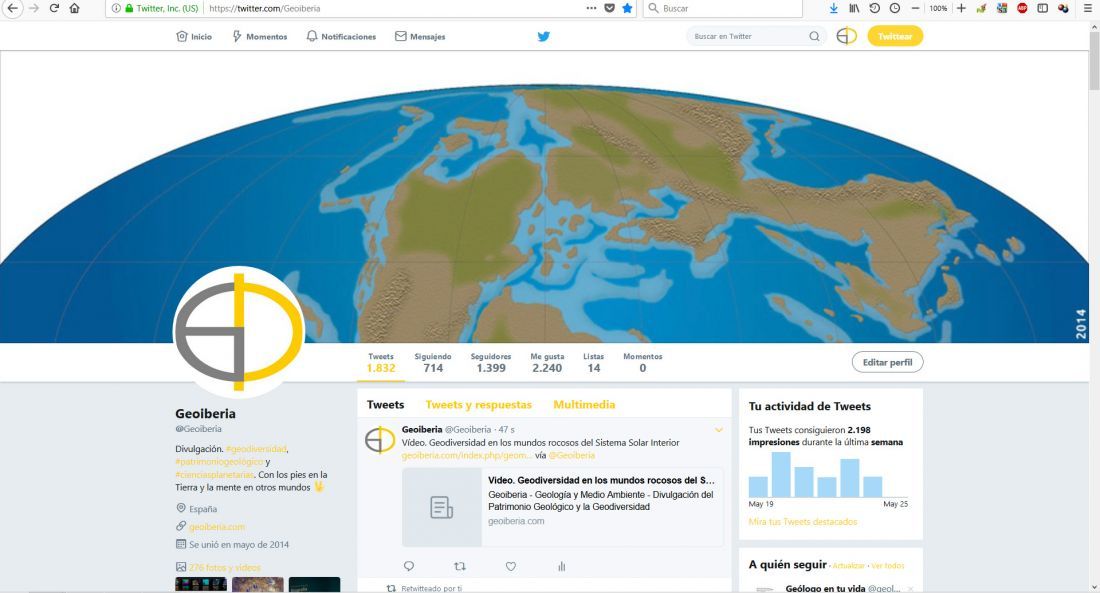The image size is (1100, 593).
Task: Open the Seguidores 1.399 count
Action: [x=491, y=363]
